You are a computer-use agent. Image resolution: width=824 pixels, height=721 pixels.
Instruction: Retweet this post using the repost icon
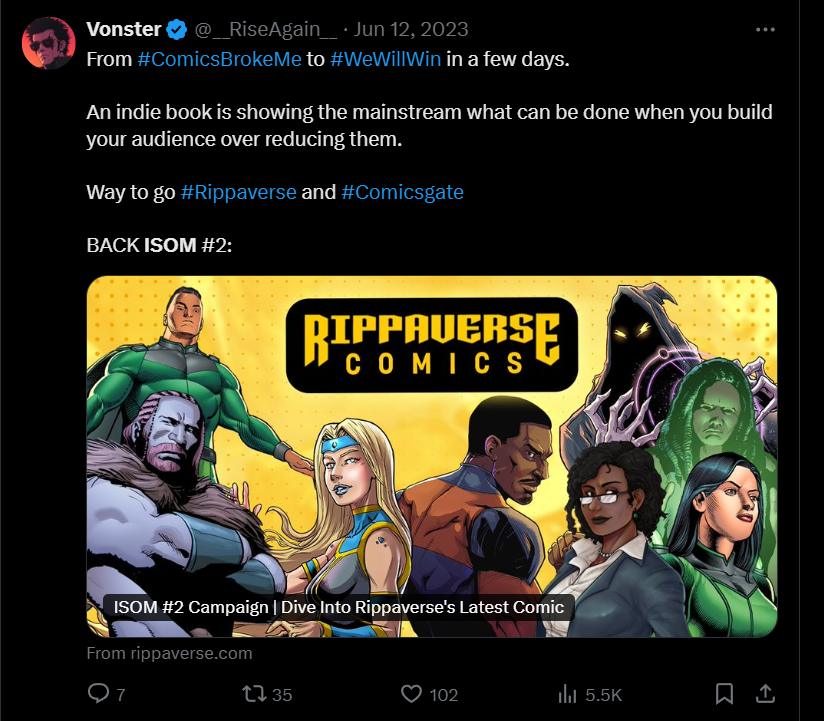tap(254, 693)
